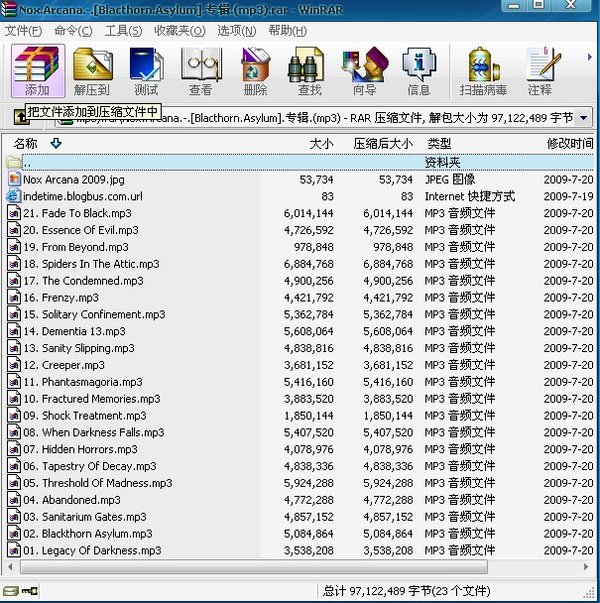Open the address bar path dropdown
Screen dimensions: 600x603
coord(583,118)
